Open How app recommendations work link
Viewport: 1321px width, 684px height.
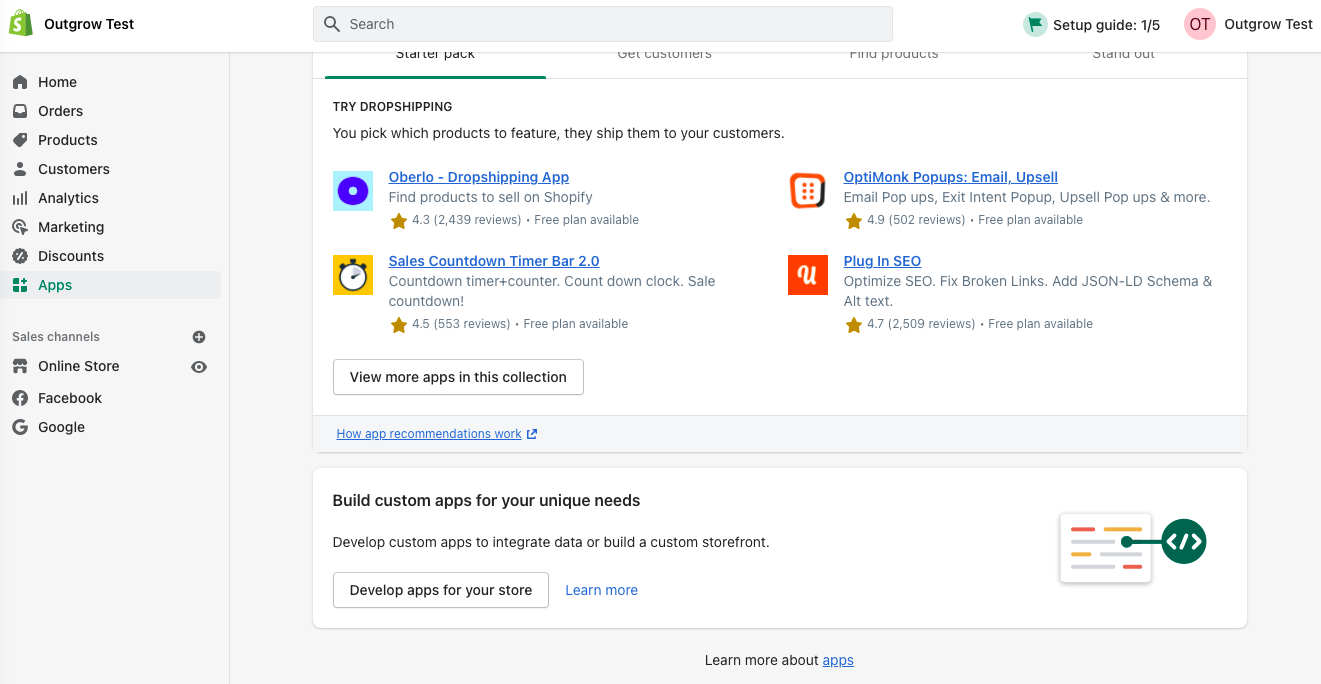429,434
